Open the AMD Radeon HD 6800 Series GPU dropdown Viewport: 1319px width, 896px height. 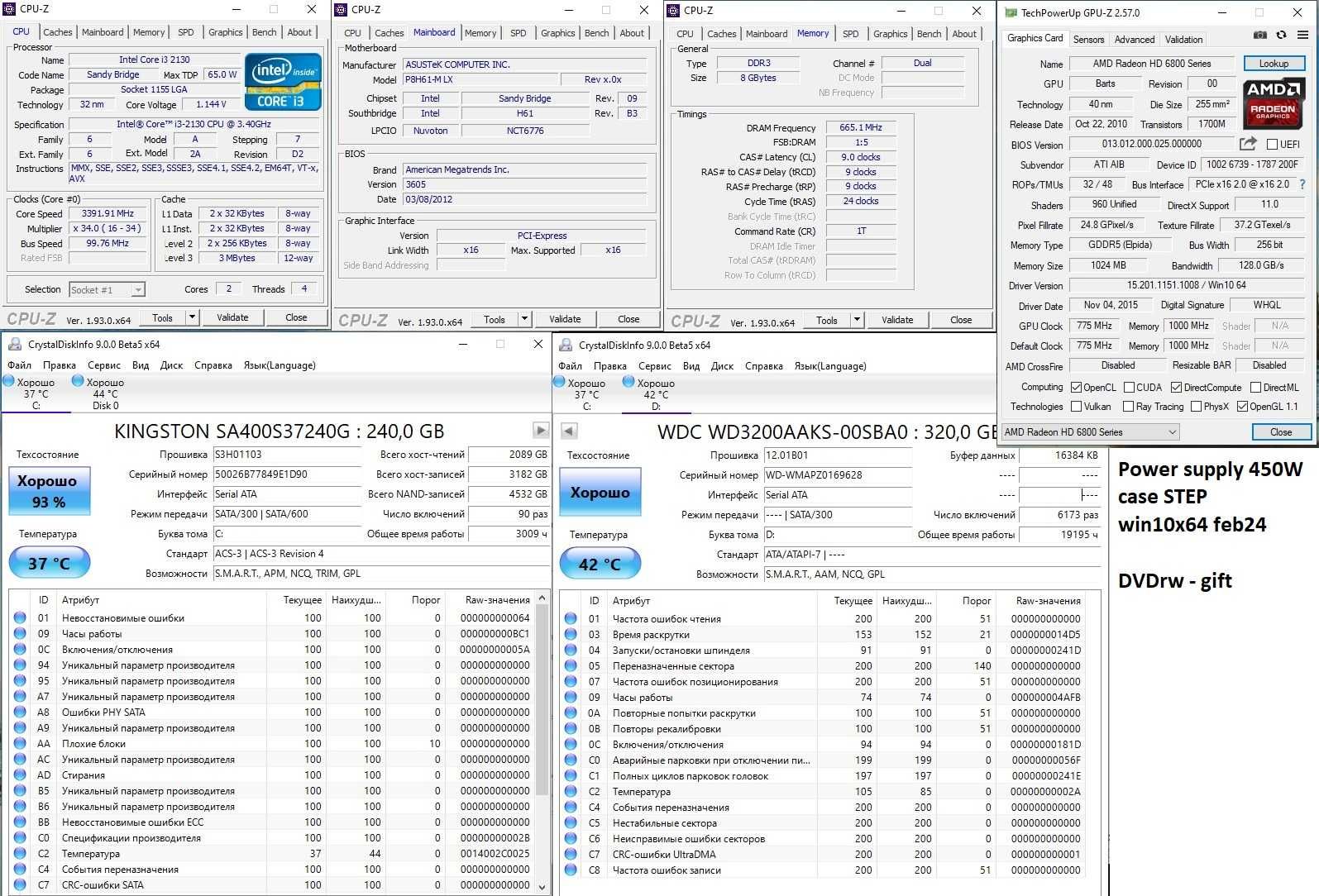(x=1090, y=431)
